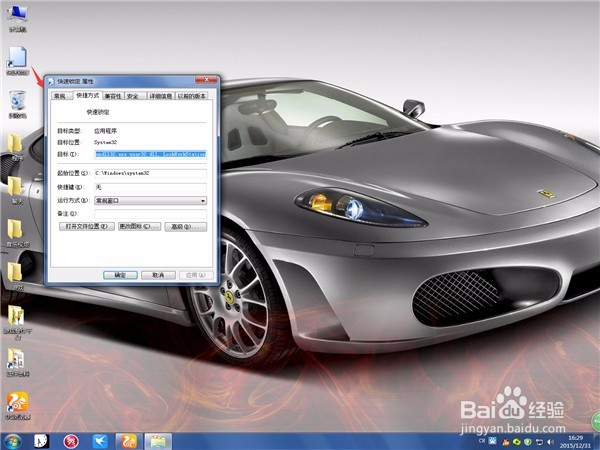600x450 pixels.
Task: Focus the 快捷键 shortcut key field
Action: click(x=150, y=187)
